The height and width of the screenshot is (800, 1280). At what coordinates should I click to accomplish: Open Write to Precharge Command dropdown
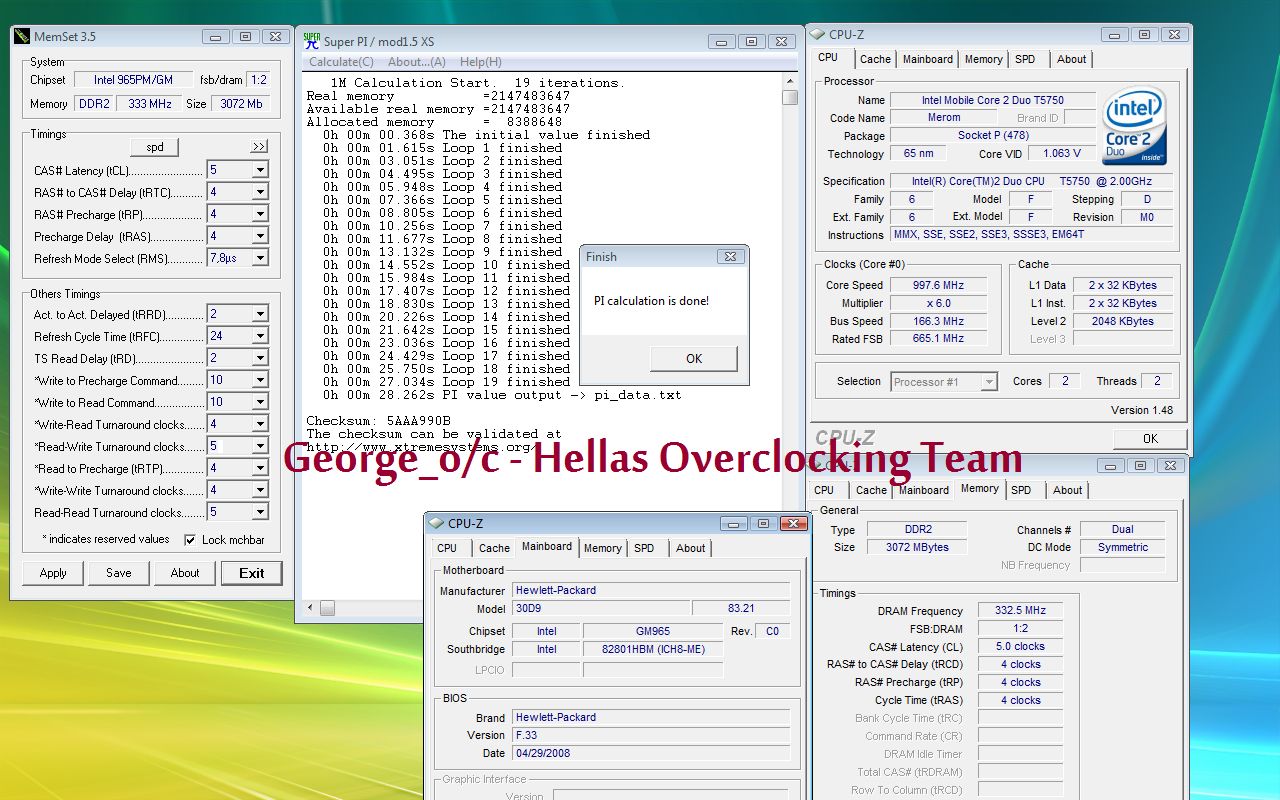tap(260, 380)
